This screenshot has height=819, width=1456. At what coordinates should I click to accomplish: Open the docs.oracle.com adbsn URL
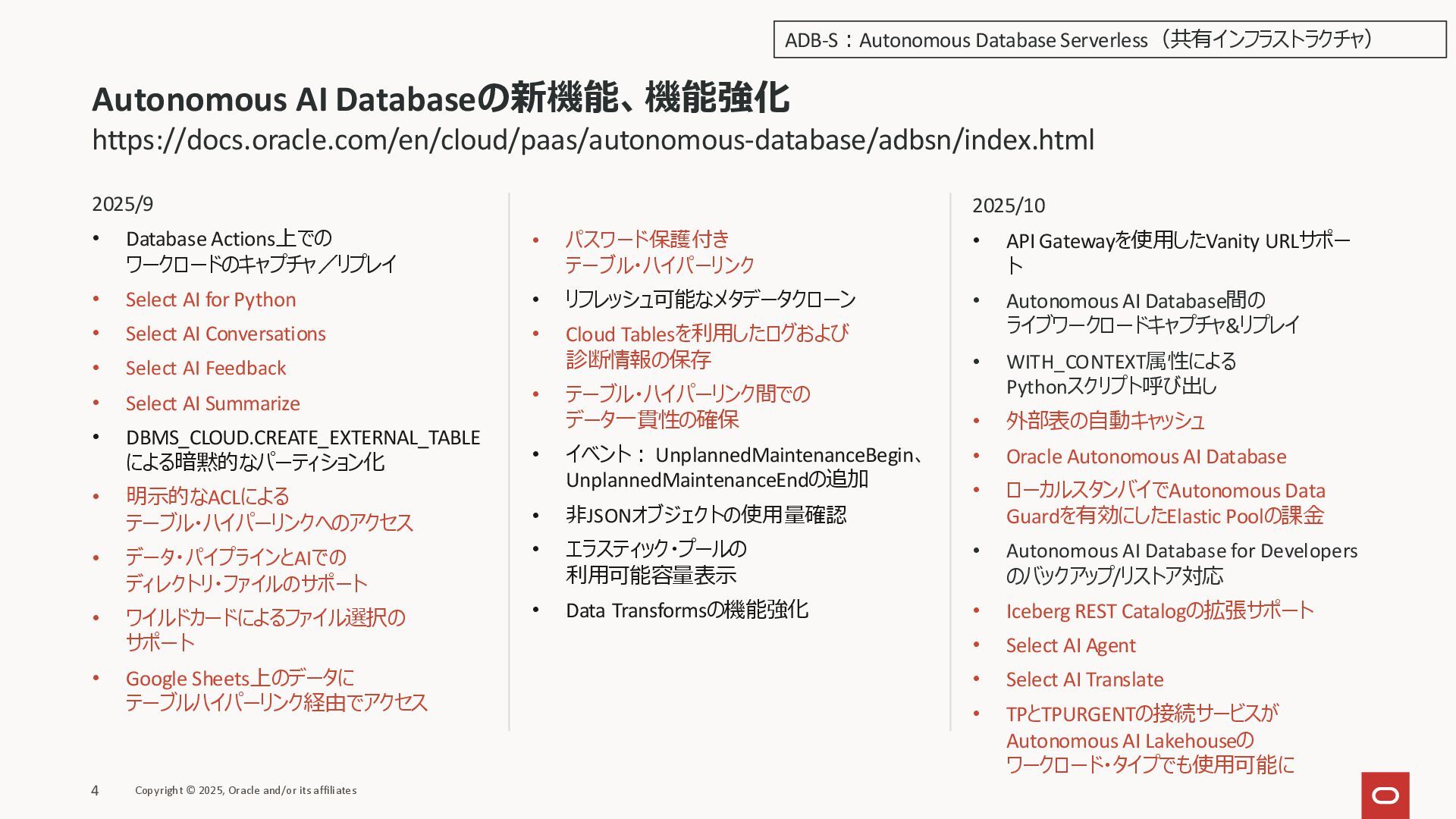592,140
